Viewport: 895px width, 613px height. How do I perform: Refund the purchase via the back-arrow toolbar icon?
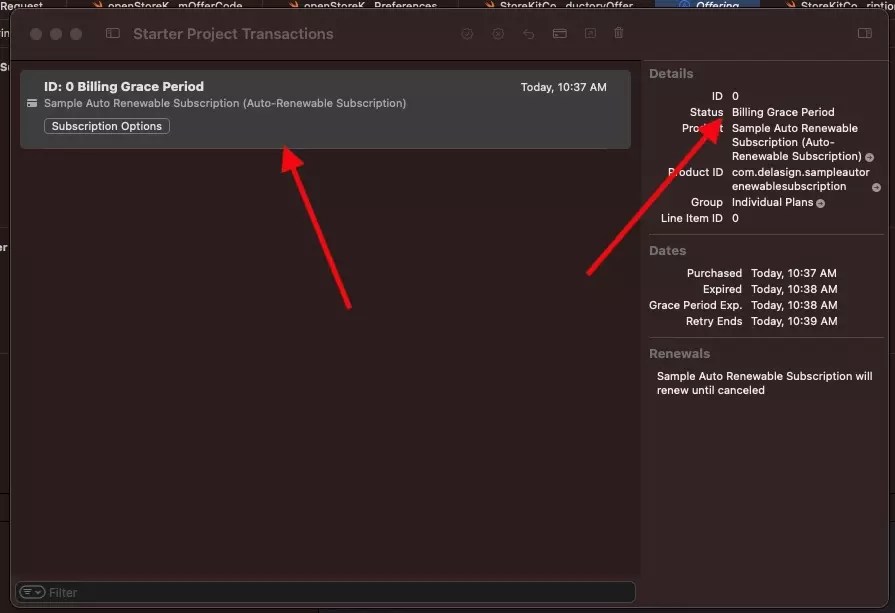[528, 33]
